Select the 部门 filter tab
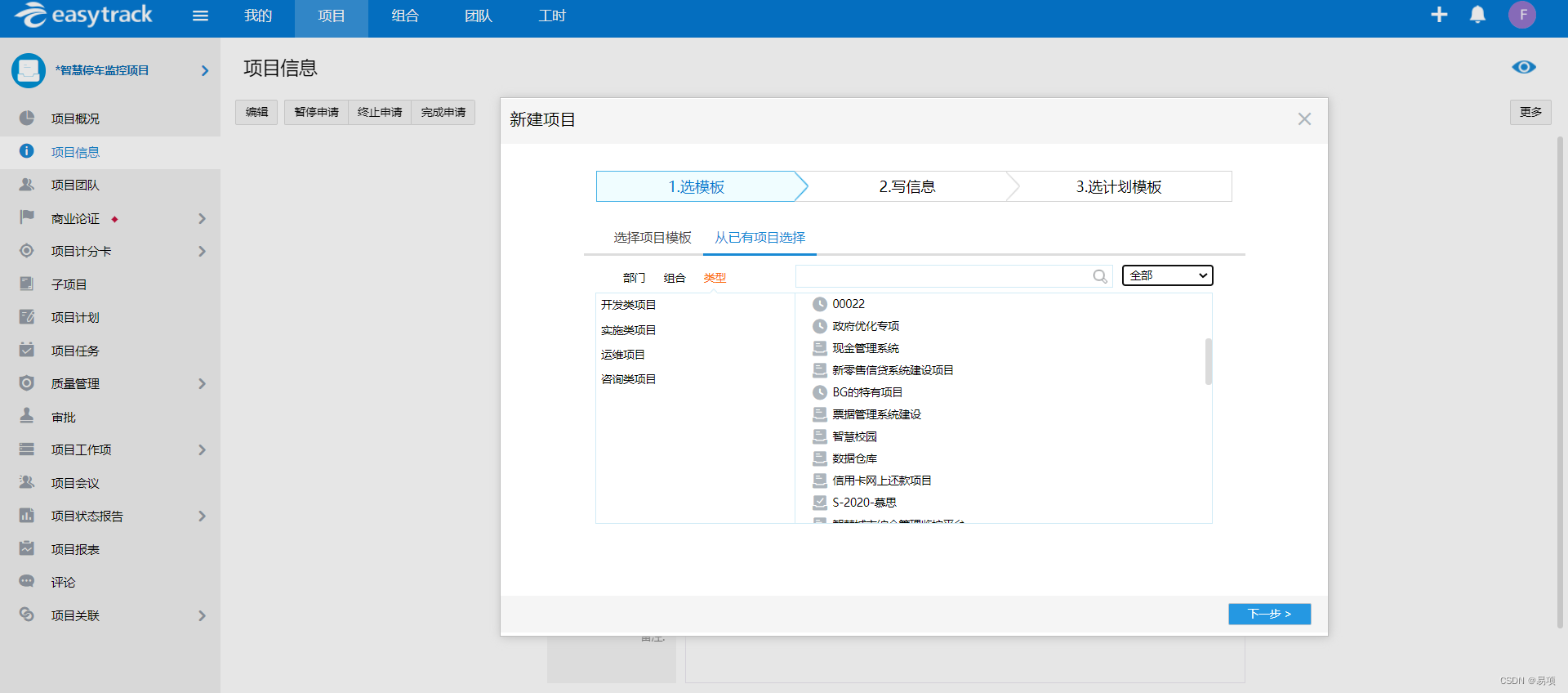Screen dimensions: 1568x693 coord(634,278)
